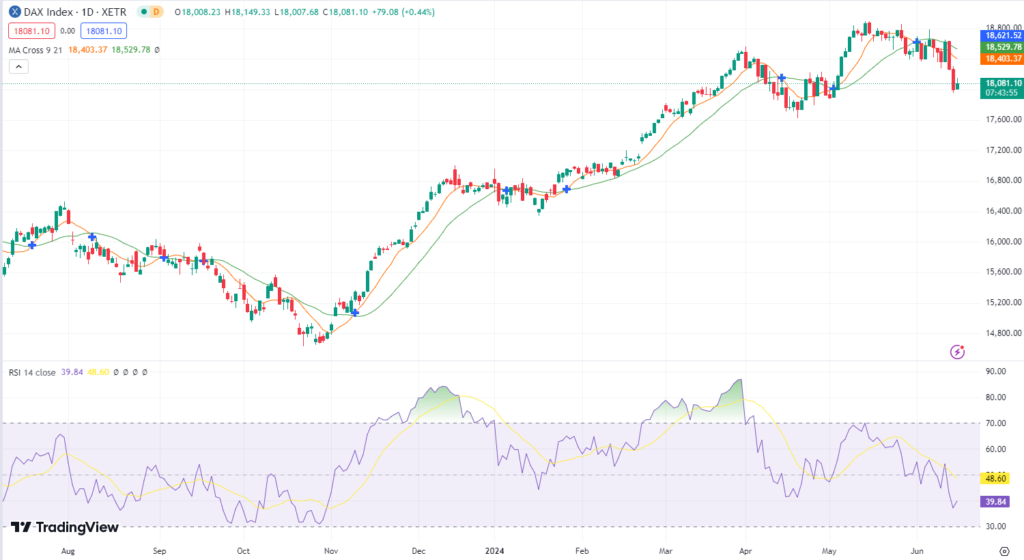Viewport: 1024px width, 560px height.
Task: Click green 18,529.78 value in MA Cross legend
Action: (x=131, y=50)
